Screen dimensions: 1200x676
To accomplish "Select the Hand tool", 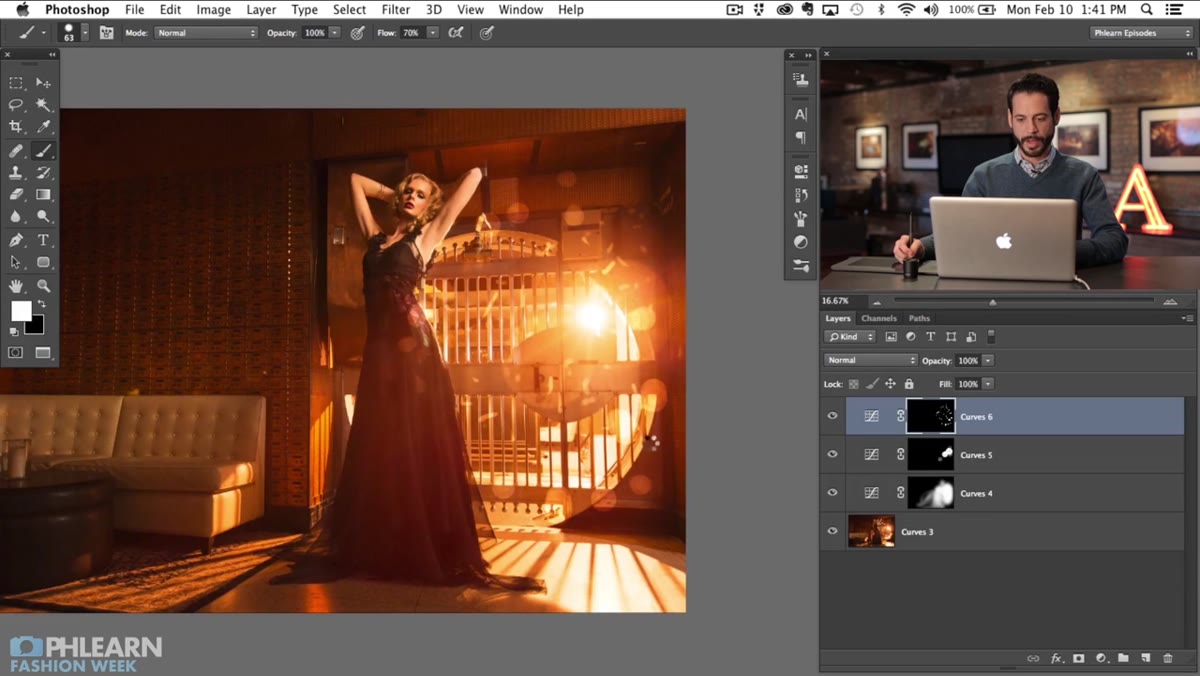I will coord(16,286).
